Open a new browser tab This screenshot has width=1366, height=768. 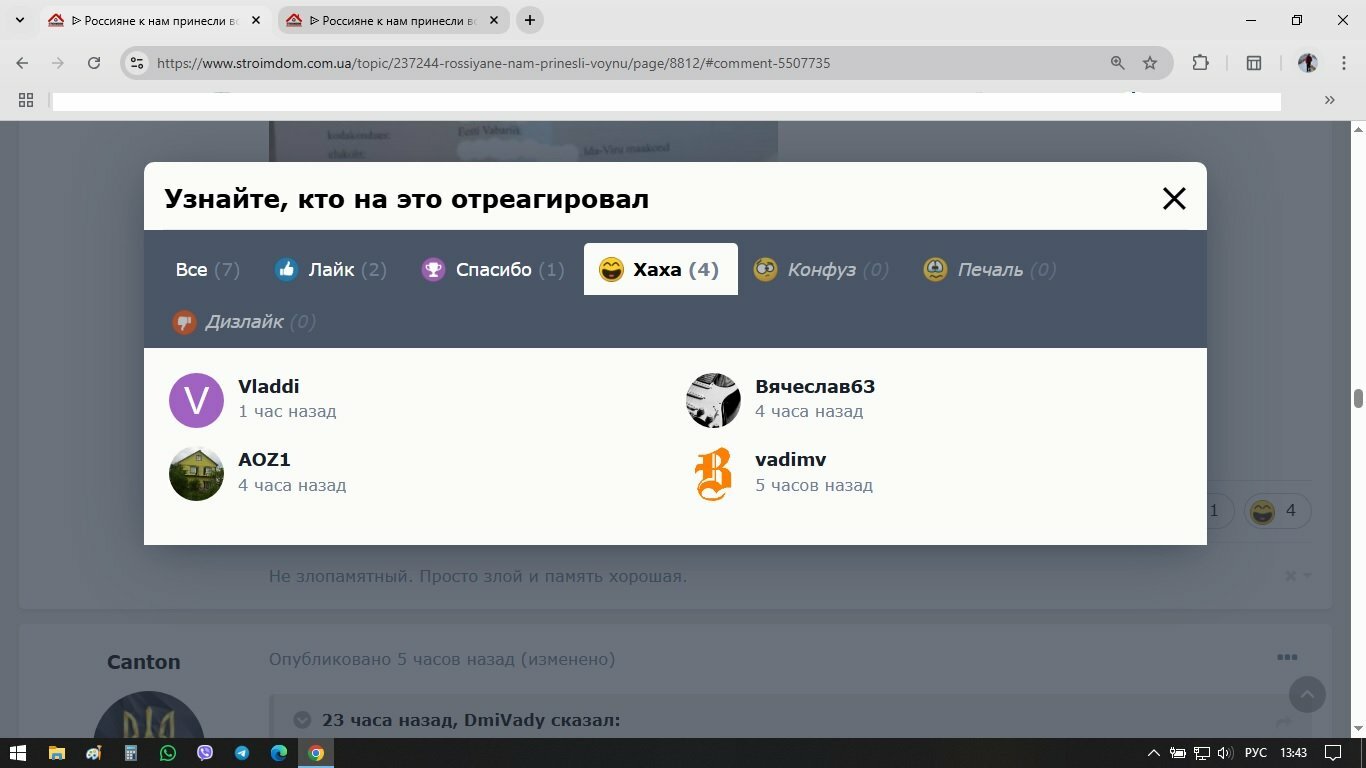click(530, 20)
